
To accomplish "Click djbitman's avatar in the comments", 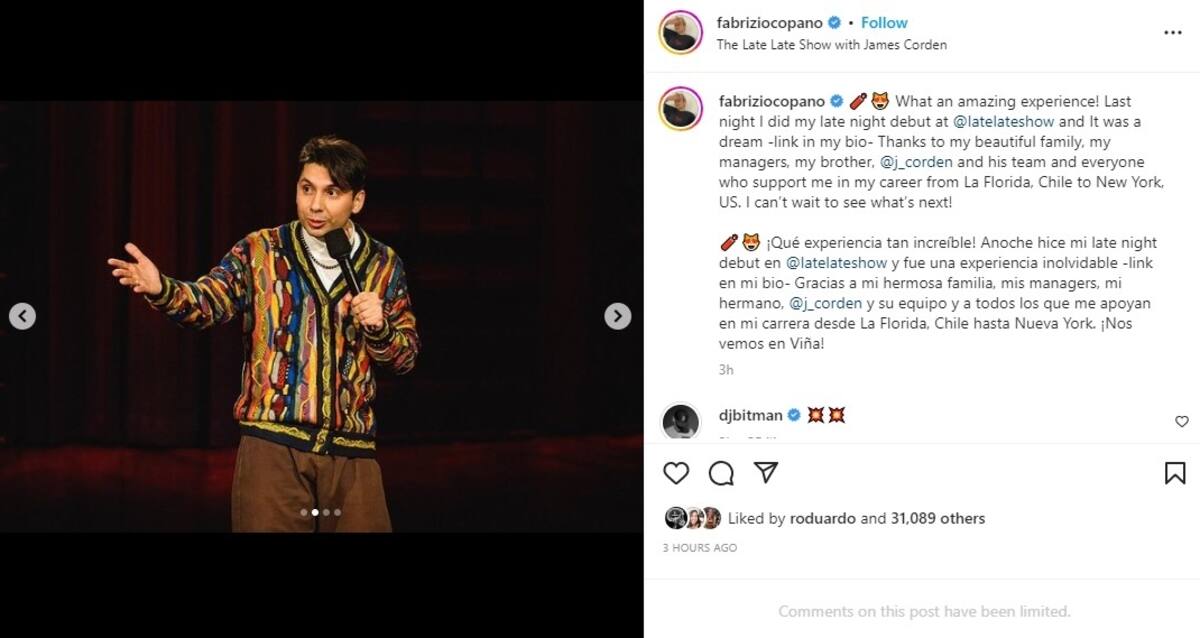I will coord(681,421).
